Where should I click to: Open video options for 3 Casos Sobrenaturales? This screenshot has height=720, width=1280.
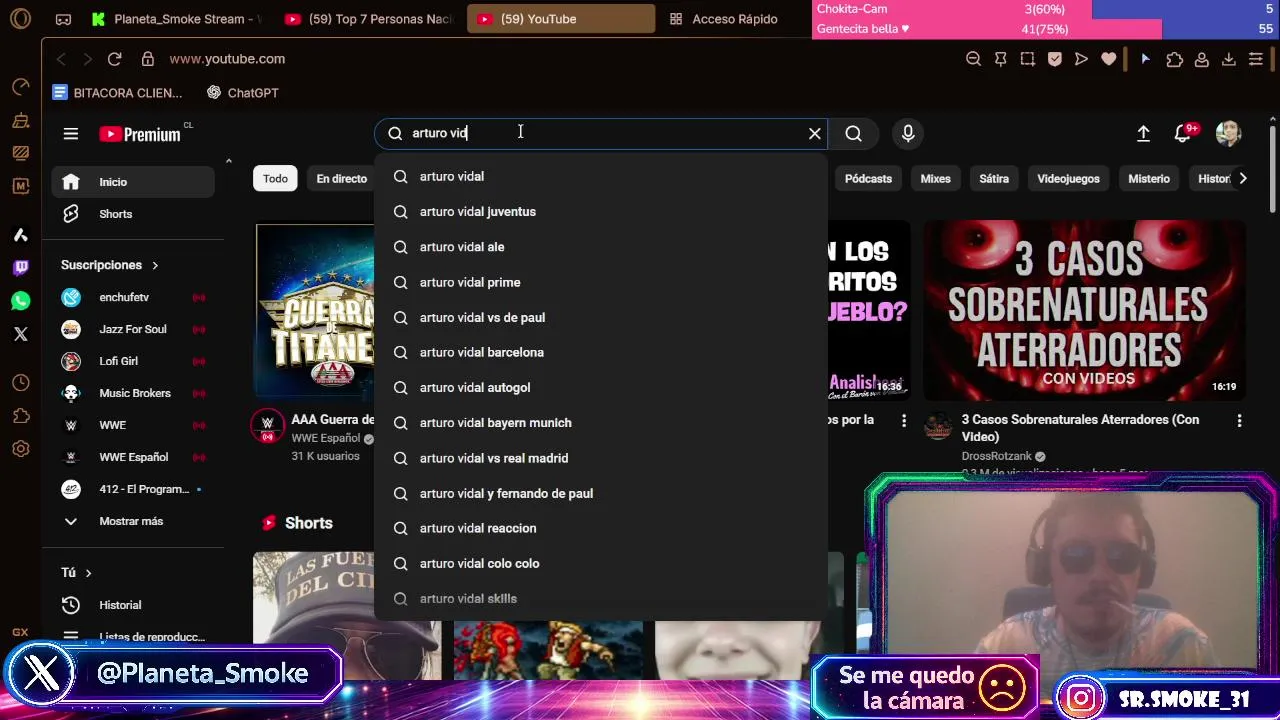point(1239,421)
